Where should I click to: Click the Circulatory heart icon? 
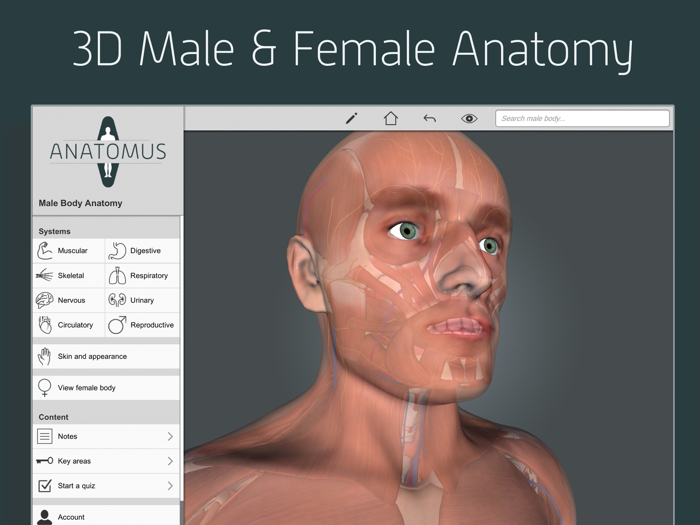[x=45, y=325]
